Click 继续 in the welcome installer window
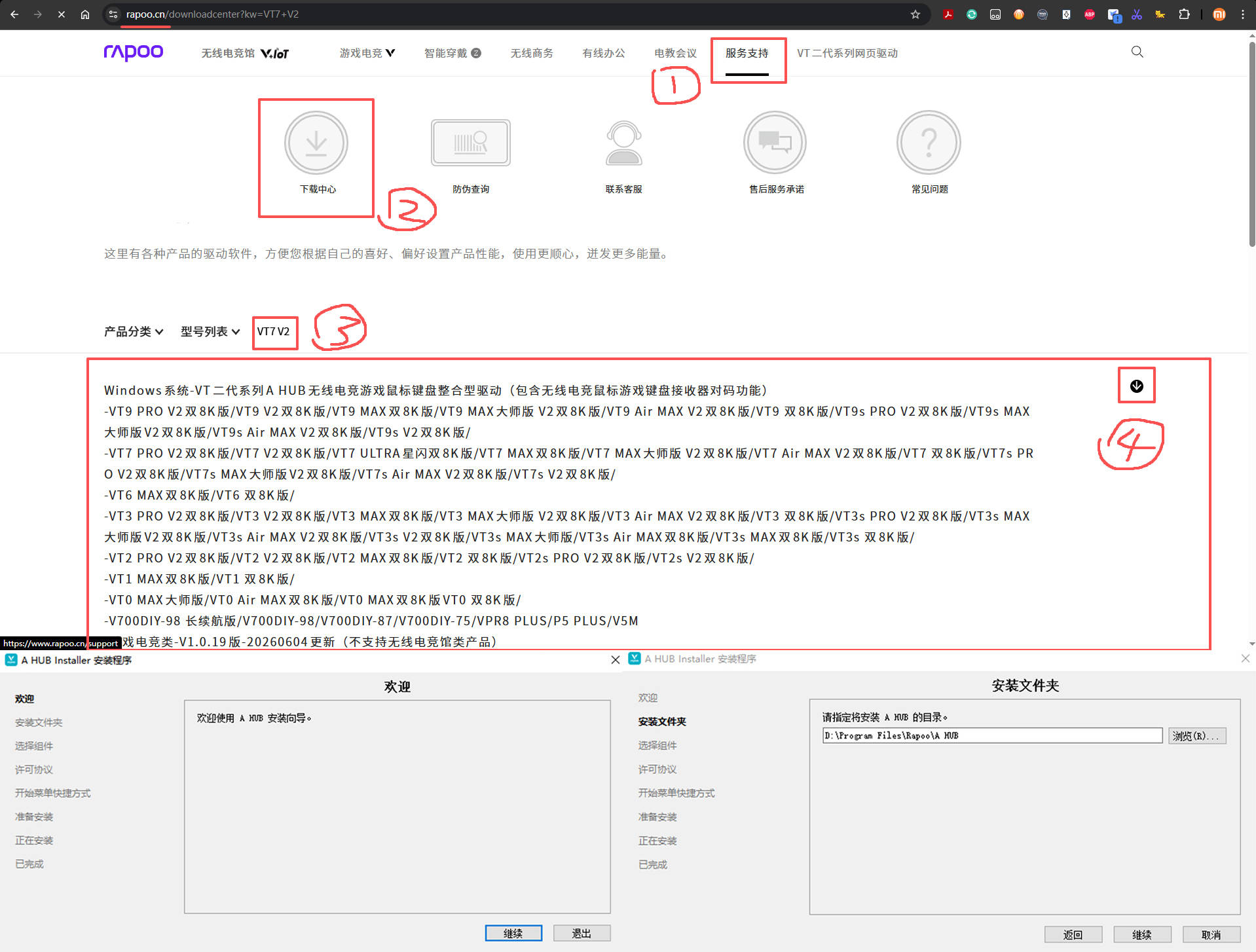Screen dimensions: 1256x952 tap(513, 933)
